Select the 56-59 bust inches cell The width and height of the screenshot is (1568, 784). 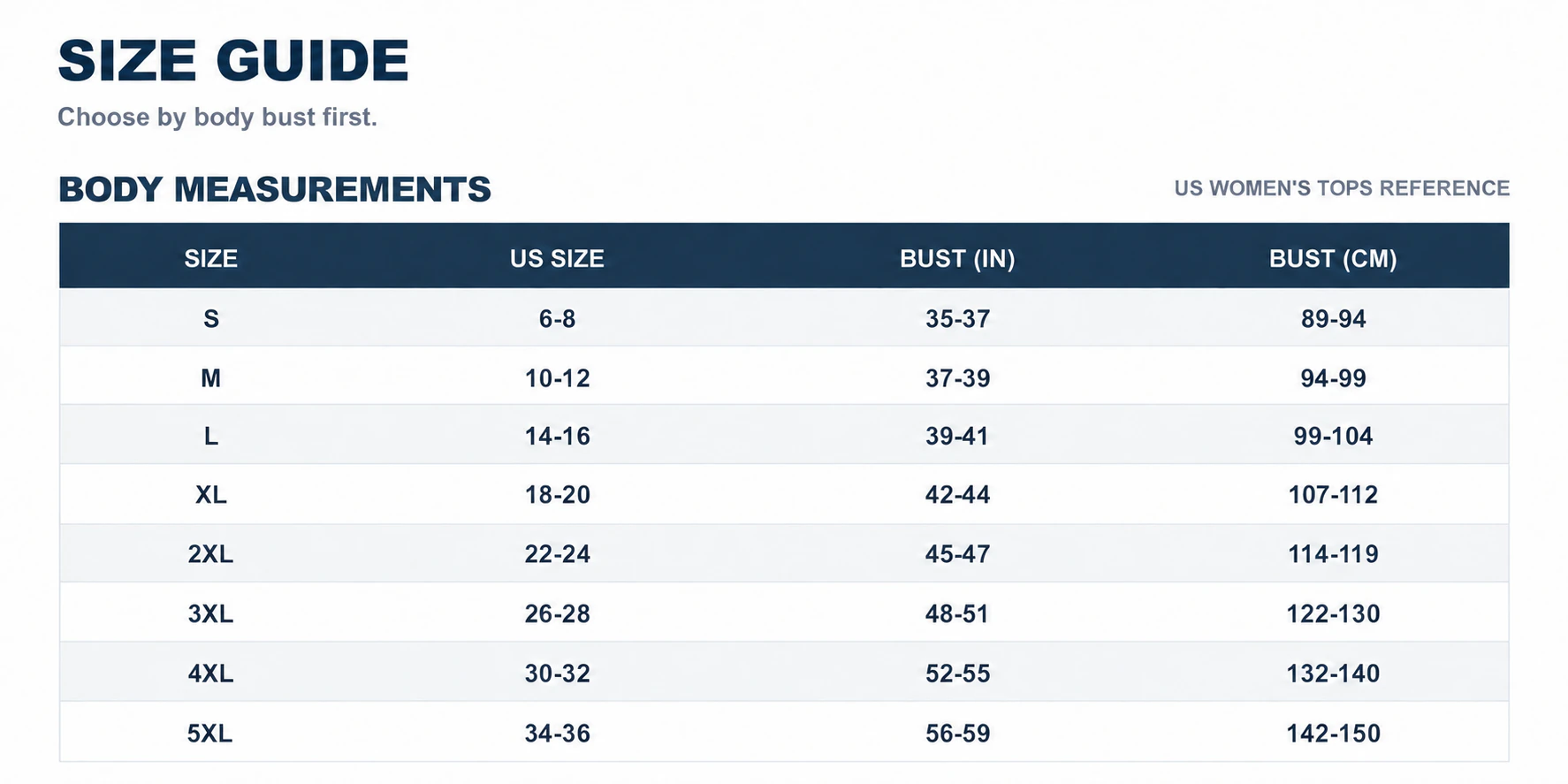tap(957, 733)
